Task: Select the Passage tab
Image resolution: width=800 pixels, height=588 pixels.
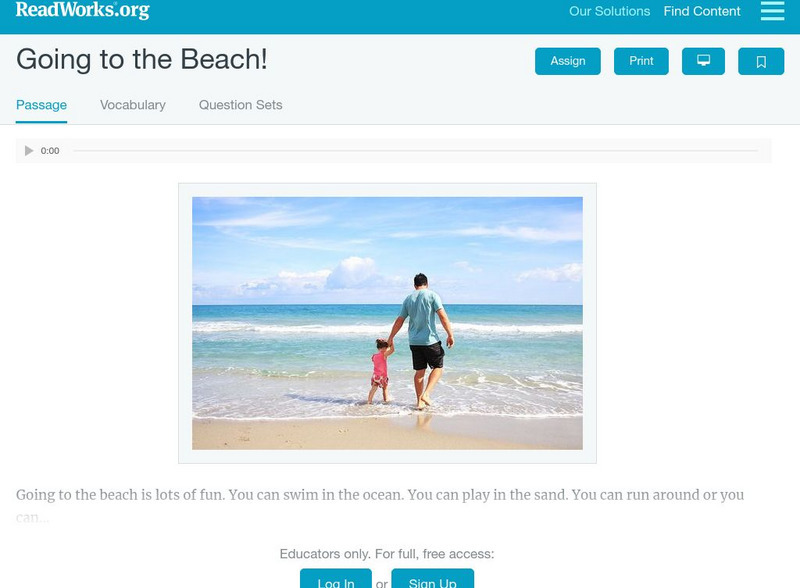Action: [41, 105]
